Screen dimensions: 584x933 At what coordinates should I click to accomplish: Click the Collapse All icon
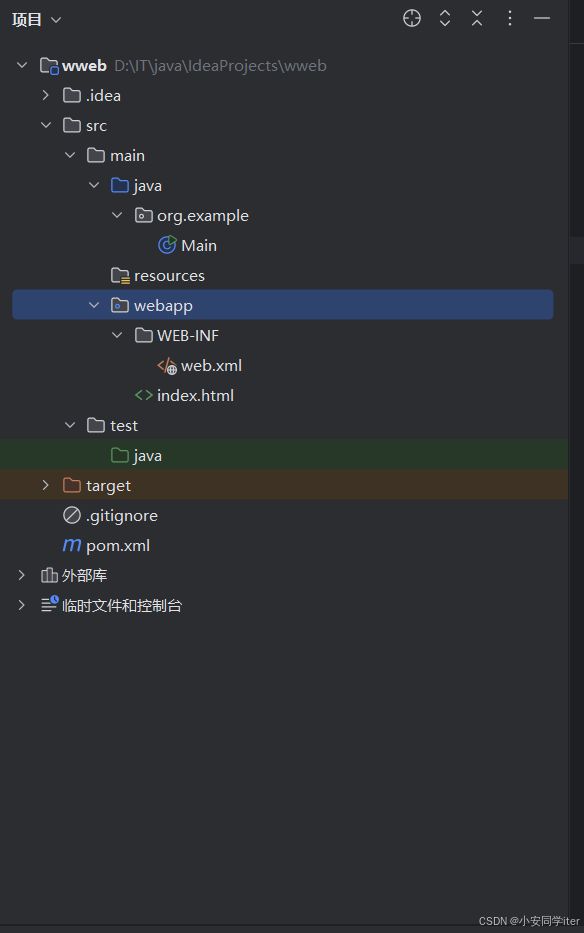coord(477,18)
